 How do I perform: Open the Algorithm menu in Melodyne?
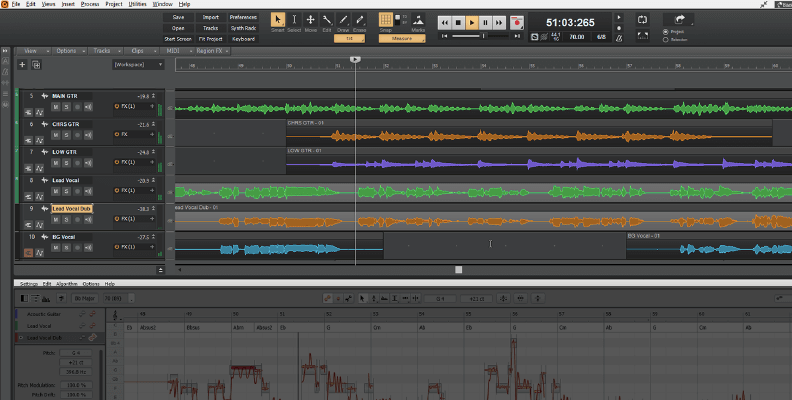pyautogui.click(x=67, y=284)
